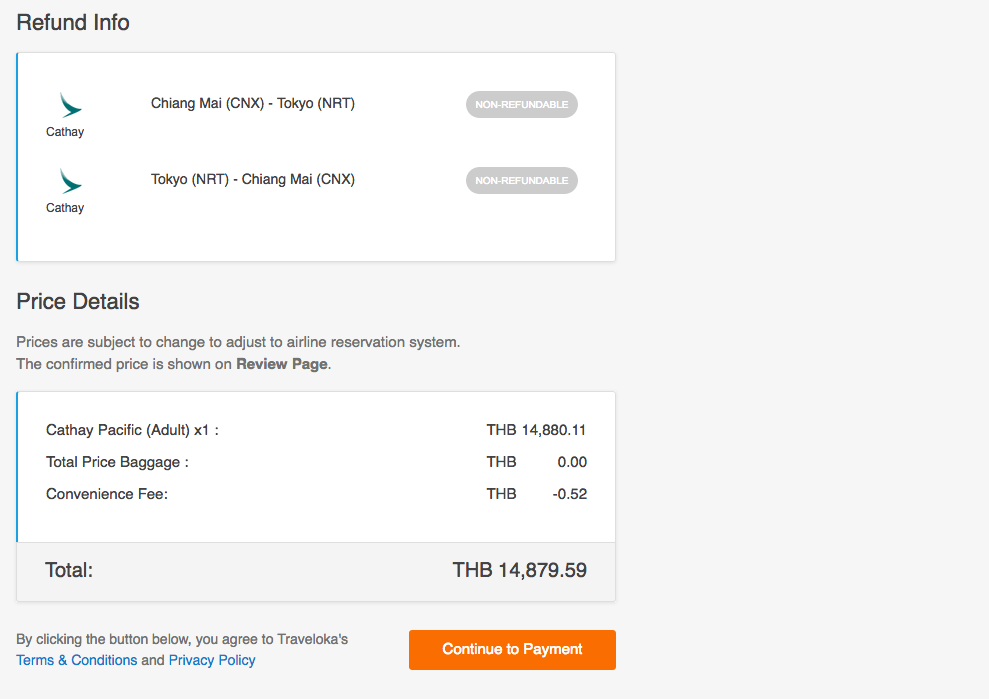Viewport: 989px width, 699px height.
Task: Select the Tokyo (NRT) - Chiang Mai (CNX) route
Action: click(x=252, y=179)
